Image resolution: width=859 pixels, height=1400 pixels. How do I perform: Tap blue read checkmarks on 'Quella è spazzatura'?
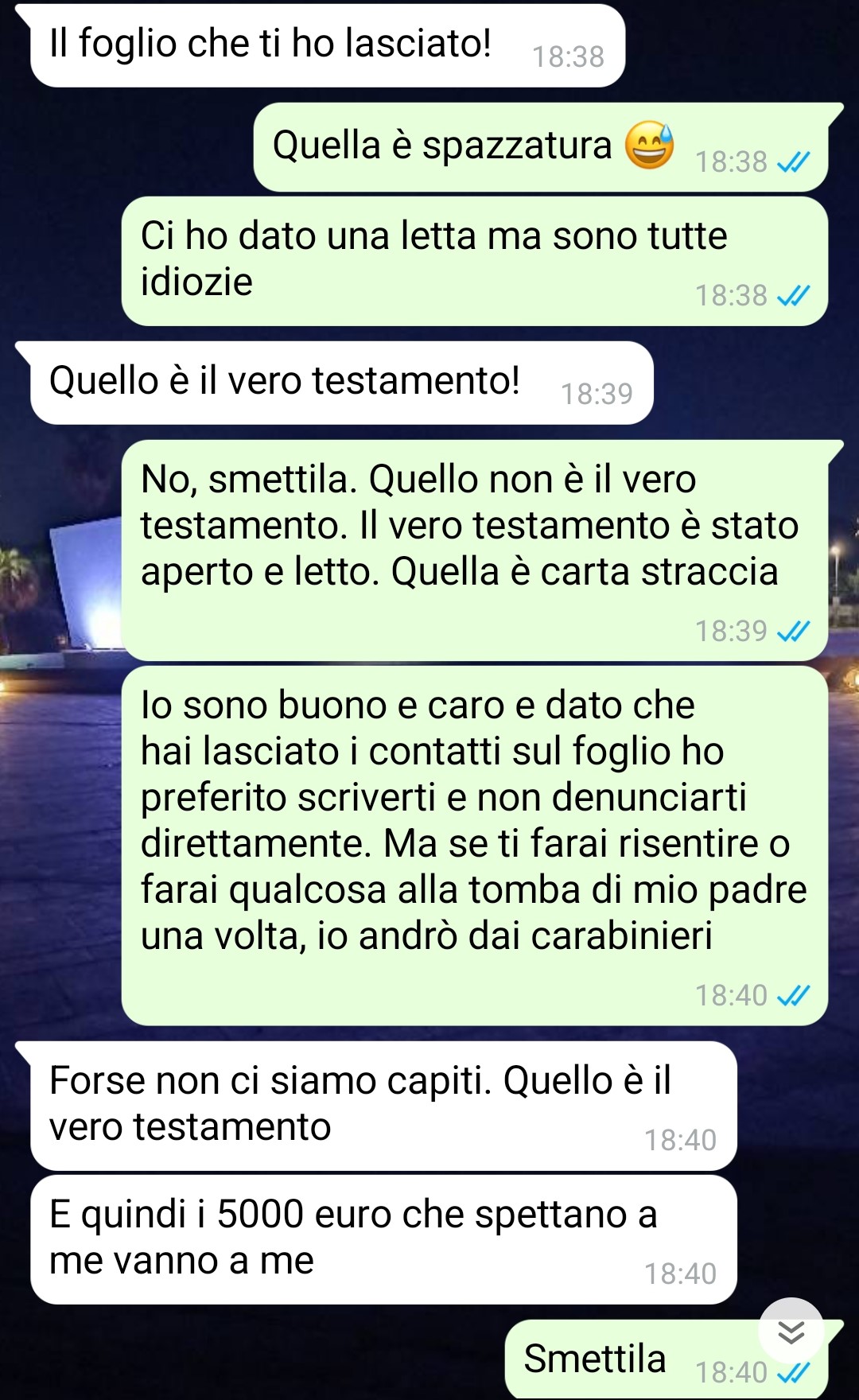coord(793,162)
